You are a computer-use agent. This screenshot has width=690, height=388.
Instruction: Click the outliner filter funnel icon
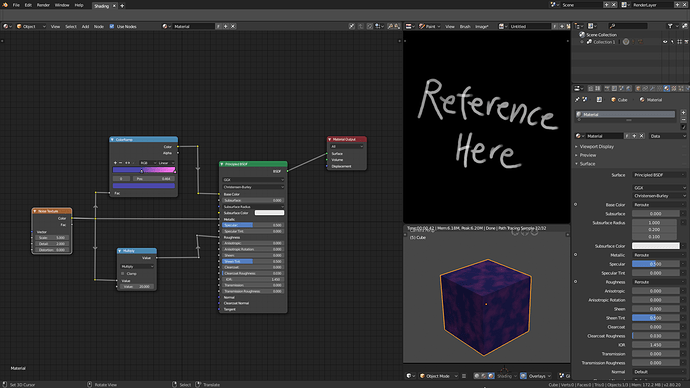pos(670,26)
